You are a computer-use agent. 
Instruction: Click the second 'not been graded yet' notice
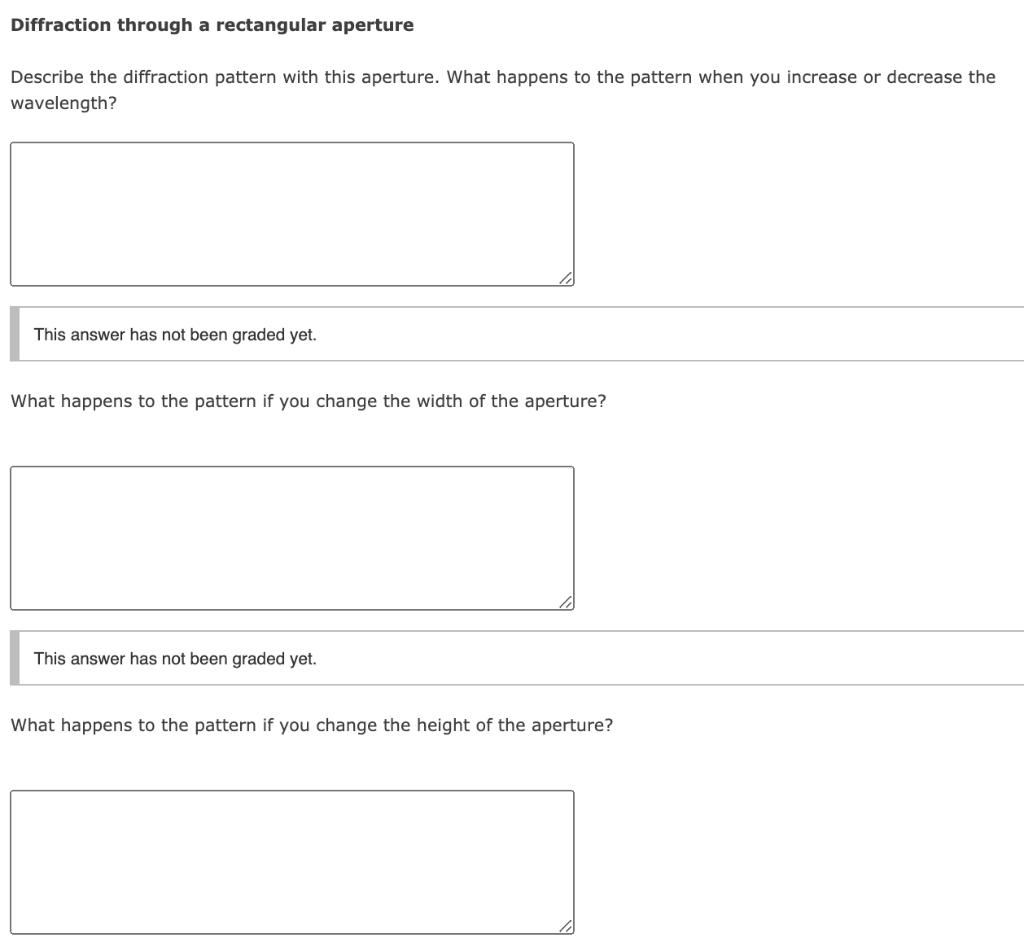tap(175, 659)
